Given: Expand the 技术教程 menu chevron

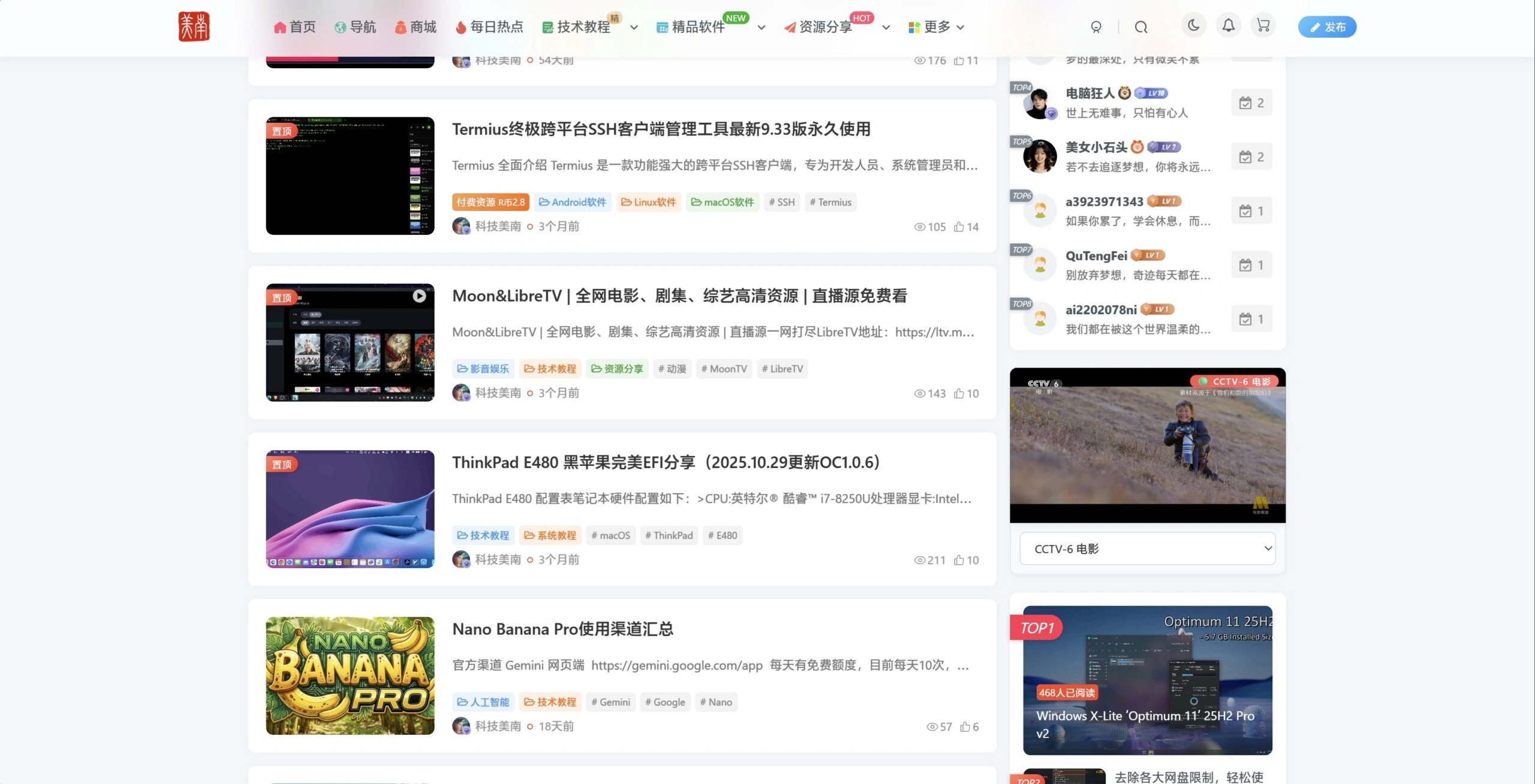Looking at the screenshot, I should [x=634, y=28].
